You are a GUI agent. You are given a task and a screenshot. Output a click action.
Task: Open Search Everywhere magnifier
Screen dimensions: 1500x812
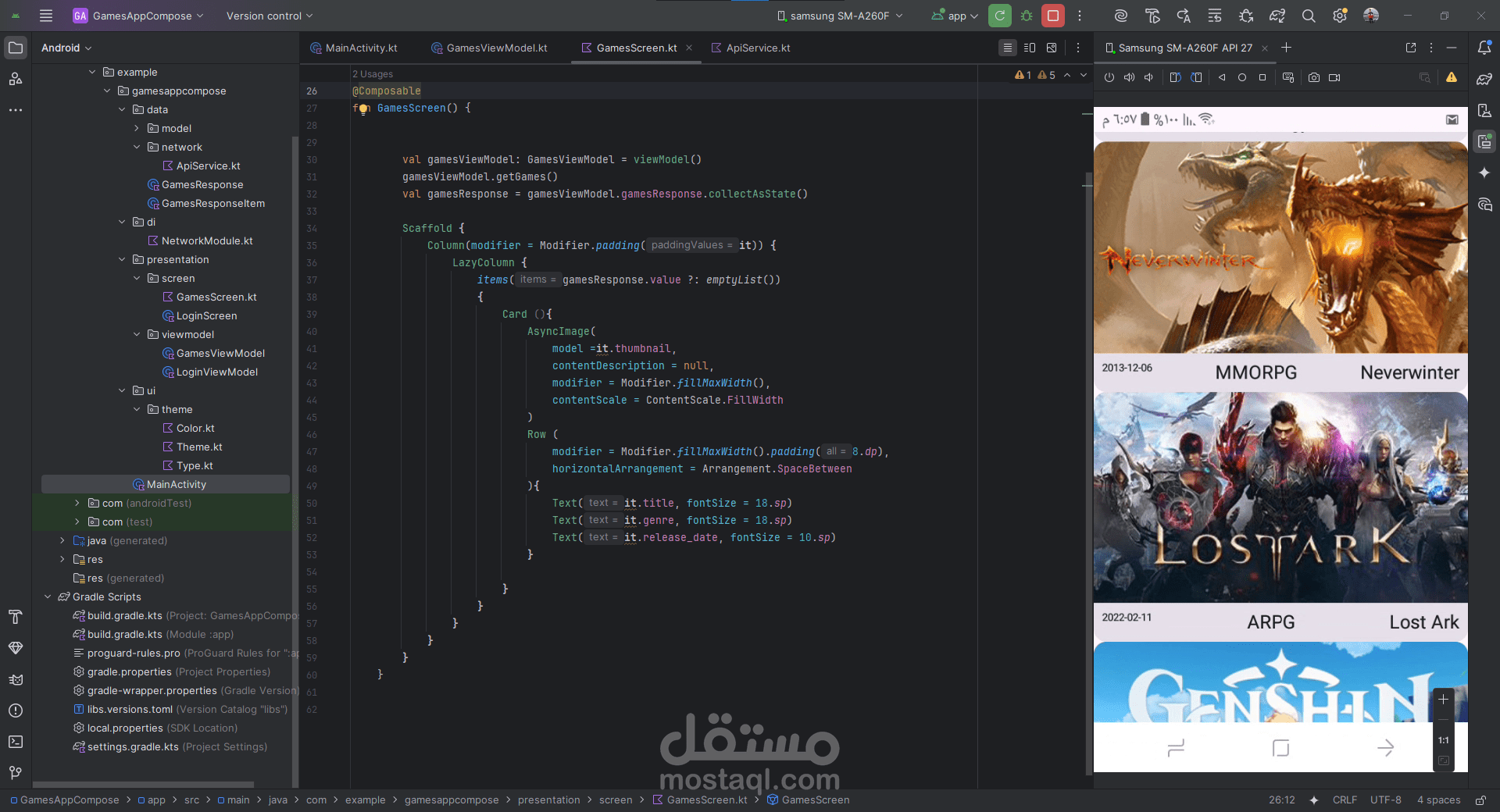tap(1309, 16)
